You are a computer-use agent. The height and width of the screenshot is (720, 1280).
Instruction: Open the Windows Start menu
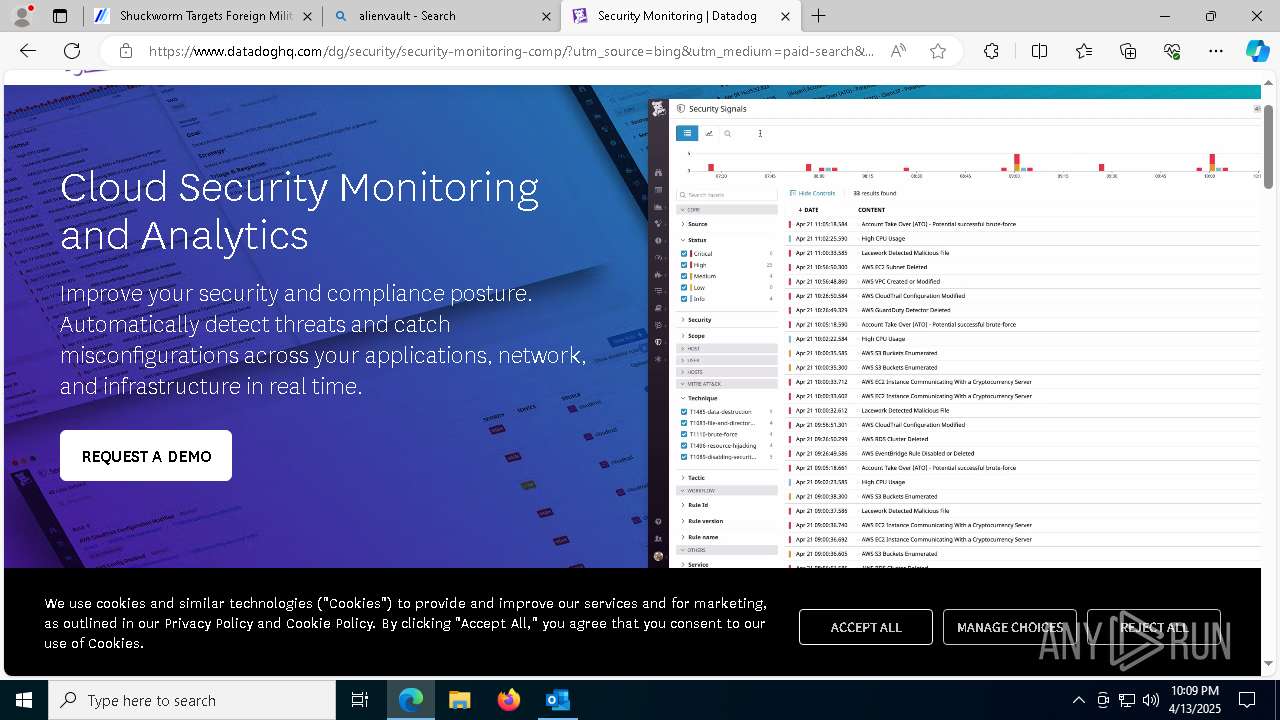(x=24, y=700)
